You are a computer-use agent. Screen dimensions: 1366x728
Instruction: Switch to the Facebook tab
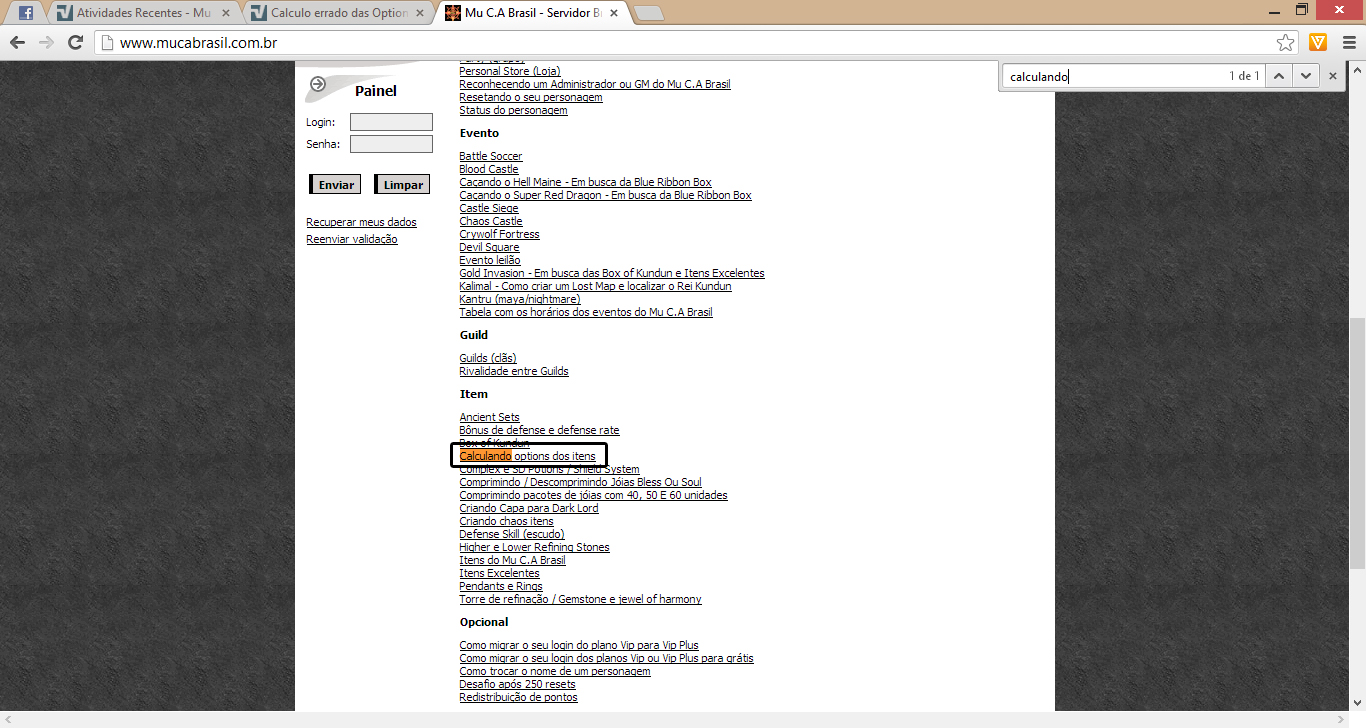(x=26, y=13)
